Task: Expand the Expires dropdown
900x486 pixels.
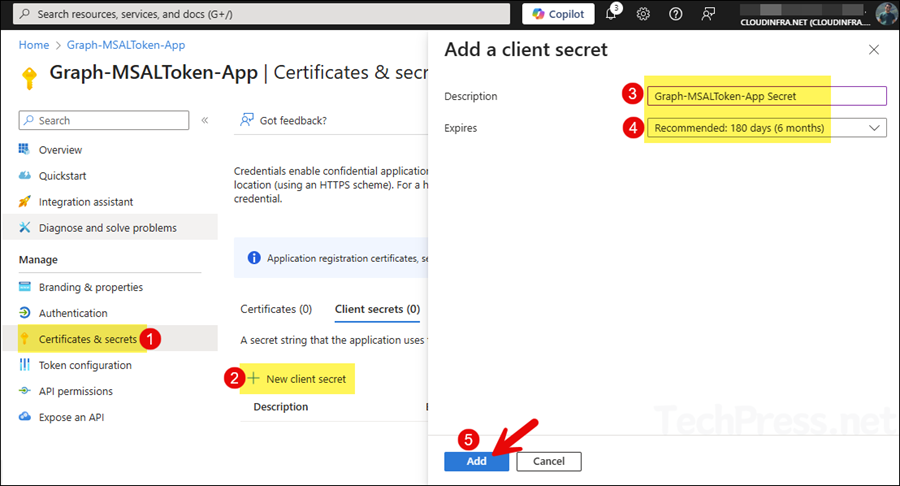Action: [x=766, y=128]
